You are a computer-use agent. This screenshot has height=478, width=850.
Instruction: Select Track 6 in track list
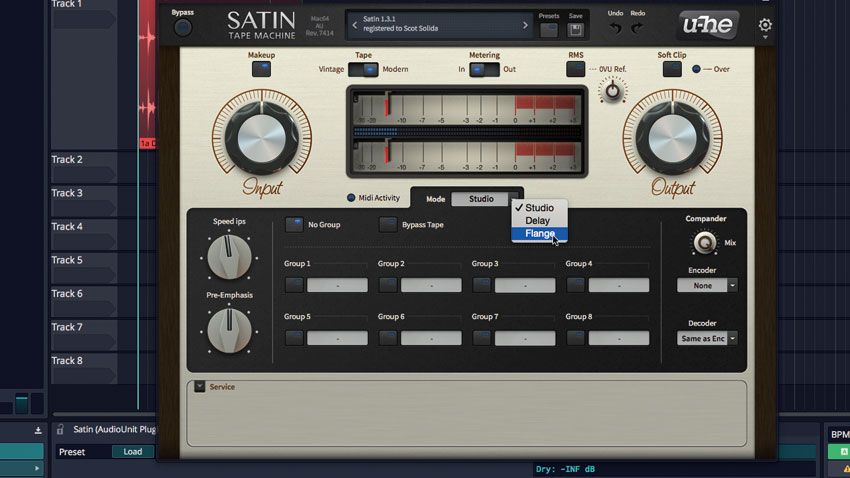click(x=67, y=294)
